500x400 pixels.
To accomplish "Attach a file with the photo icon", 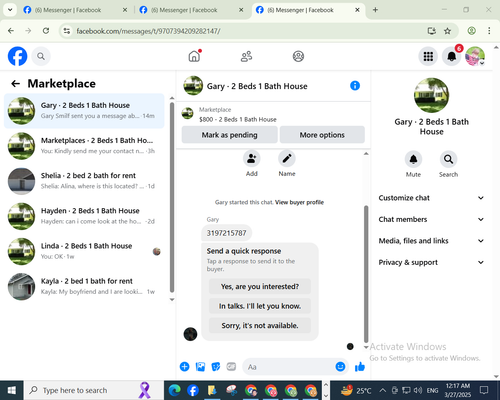I will [200, 367].
